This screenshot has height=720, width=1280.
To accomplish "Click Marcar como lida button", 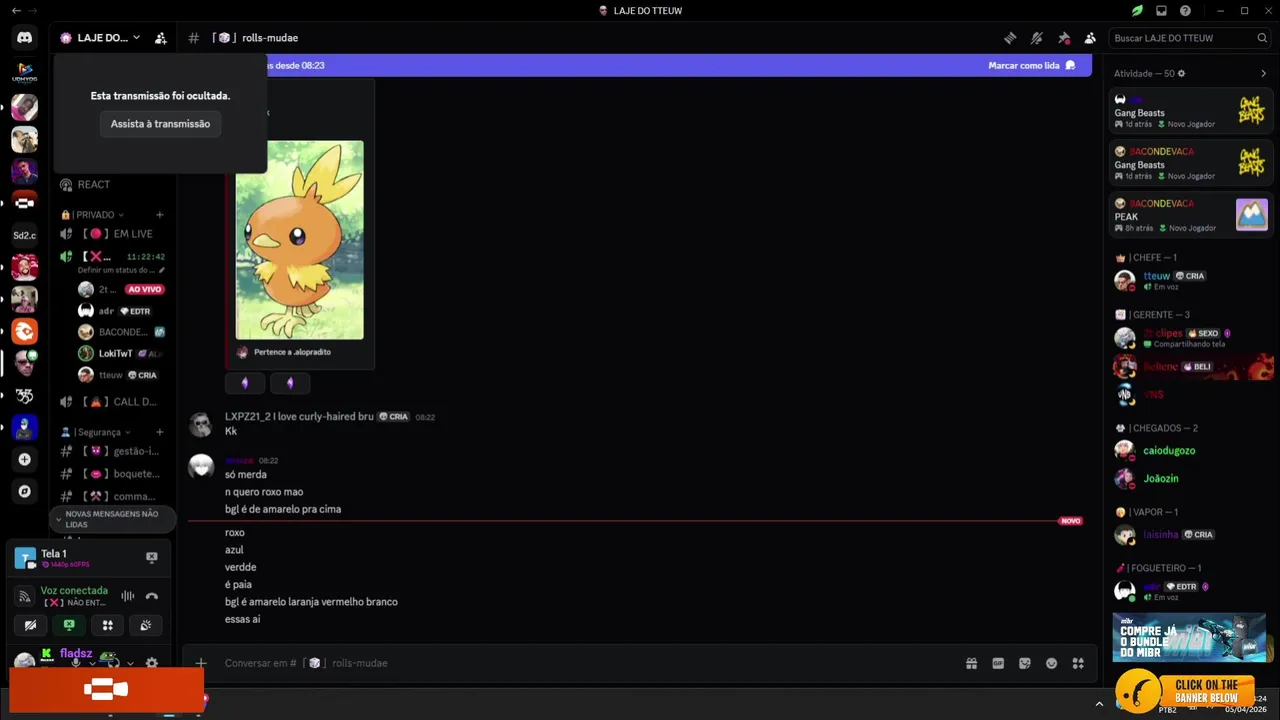I will pos(1031,65).
